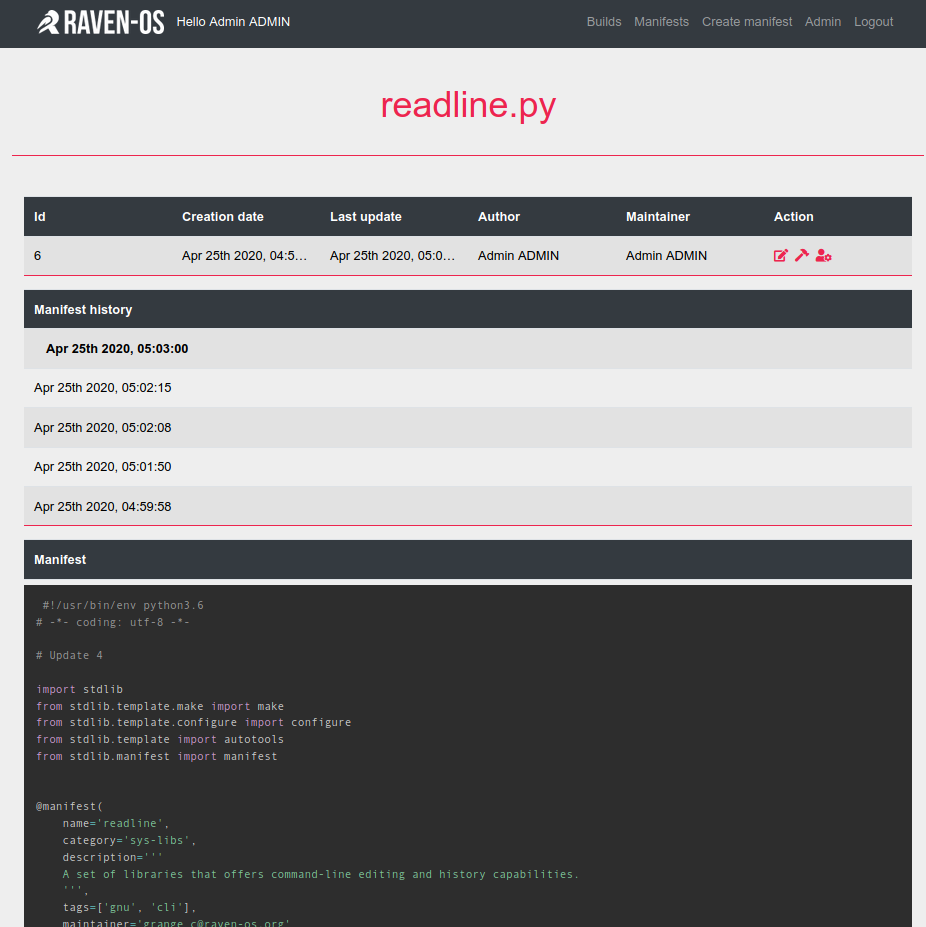Select history entry Apr 25th 2020, 04:59:58

pyautogui.click(x=103, y=507)
